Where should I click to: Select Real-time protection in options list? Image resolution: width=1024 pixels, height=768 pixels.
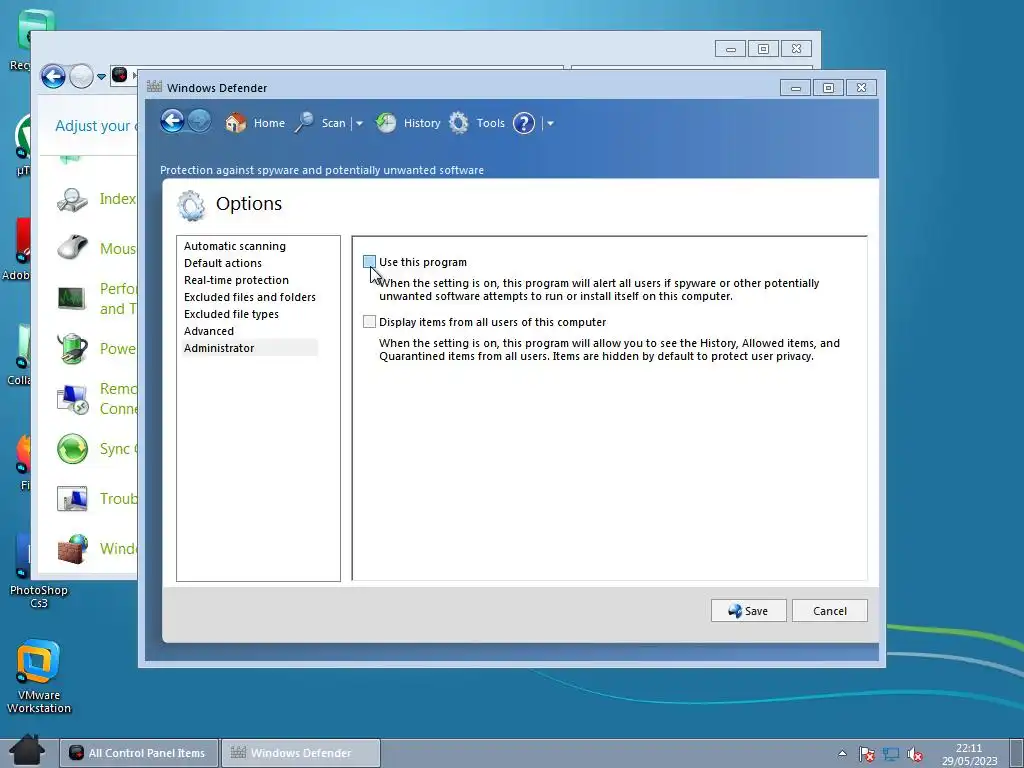click(x=236, y=280)
